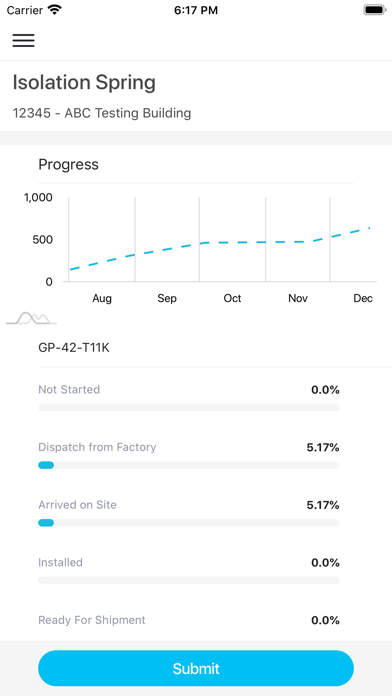Viewport: 392px width, 696px height.
Task: Select Oct on the chart axis
Action: pos(232,298)
